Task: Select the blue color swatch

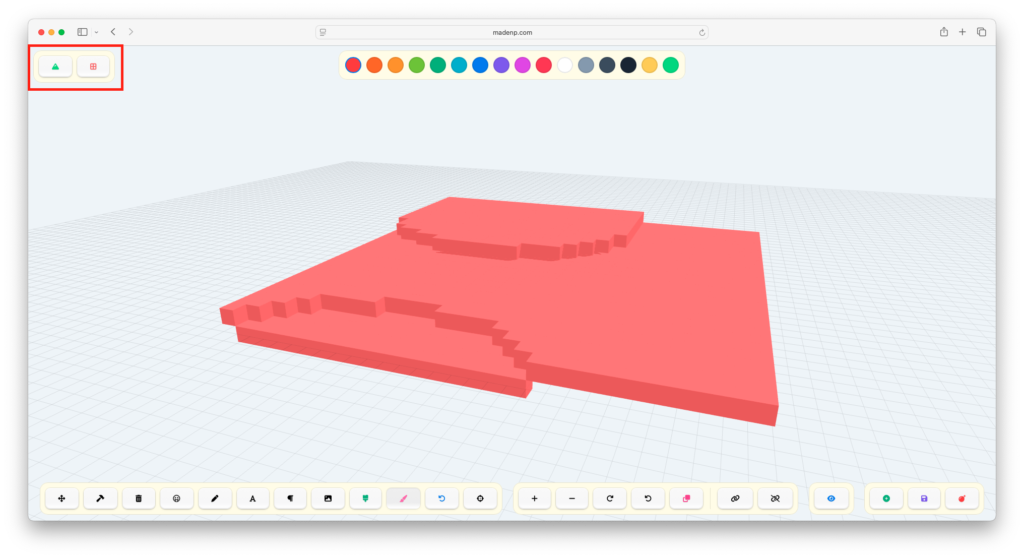Action: 480,65
